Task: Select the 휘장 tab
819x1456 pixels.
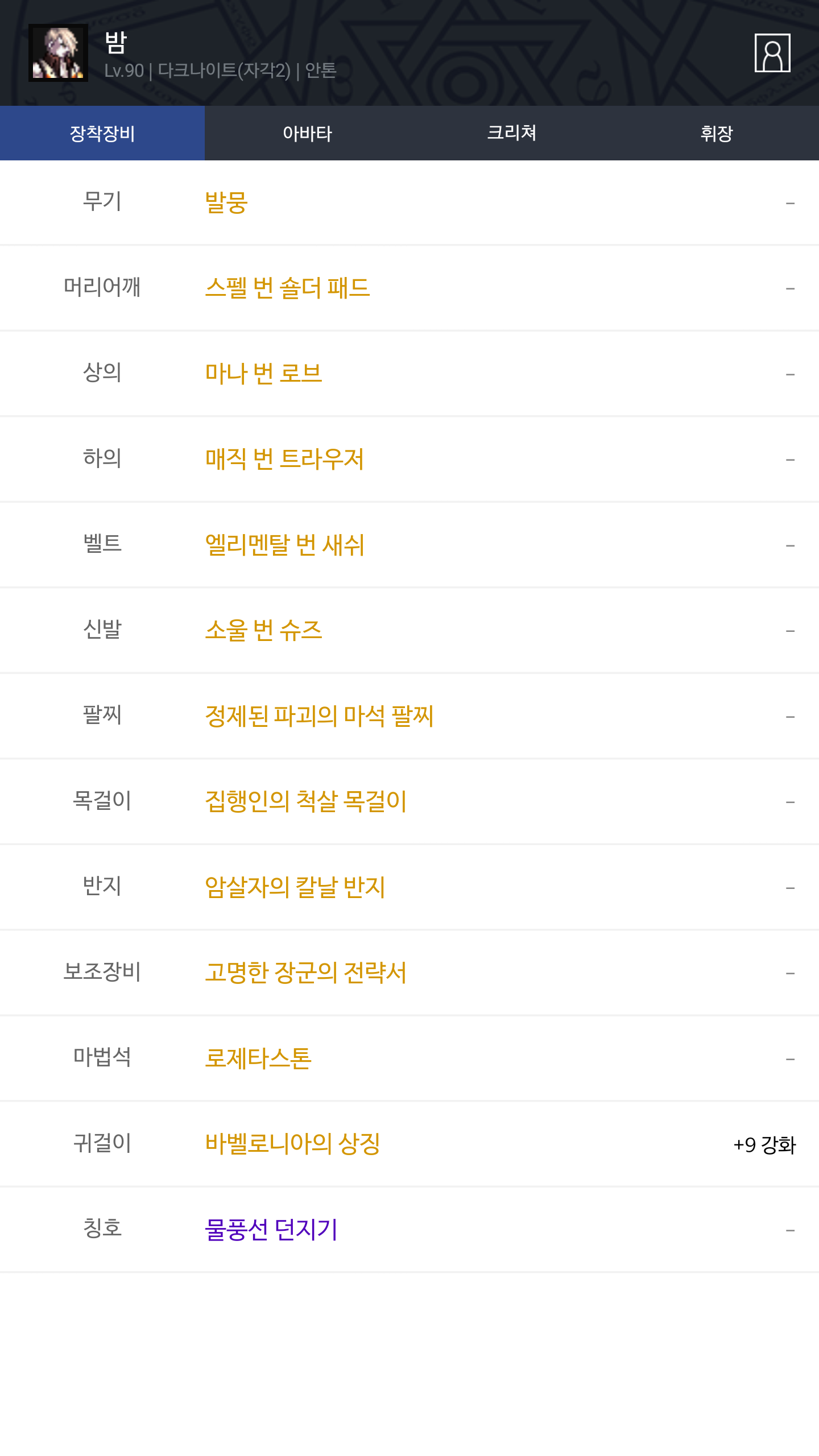Action: (717, 134)
